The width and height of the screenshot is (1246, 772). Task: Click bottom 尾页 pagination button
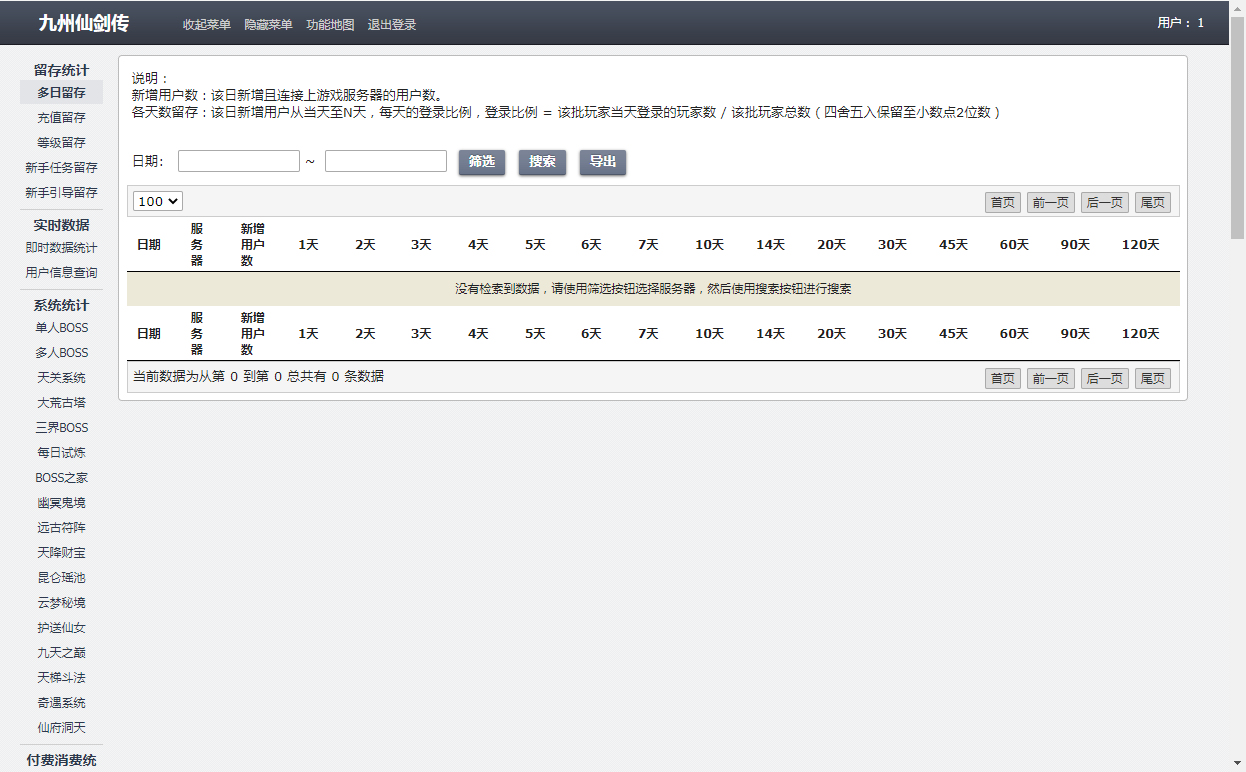[x=1153, y=378]
